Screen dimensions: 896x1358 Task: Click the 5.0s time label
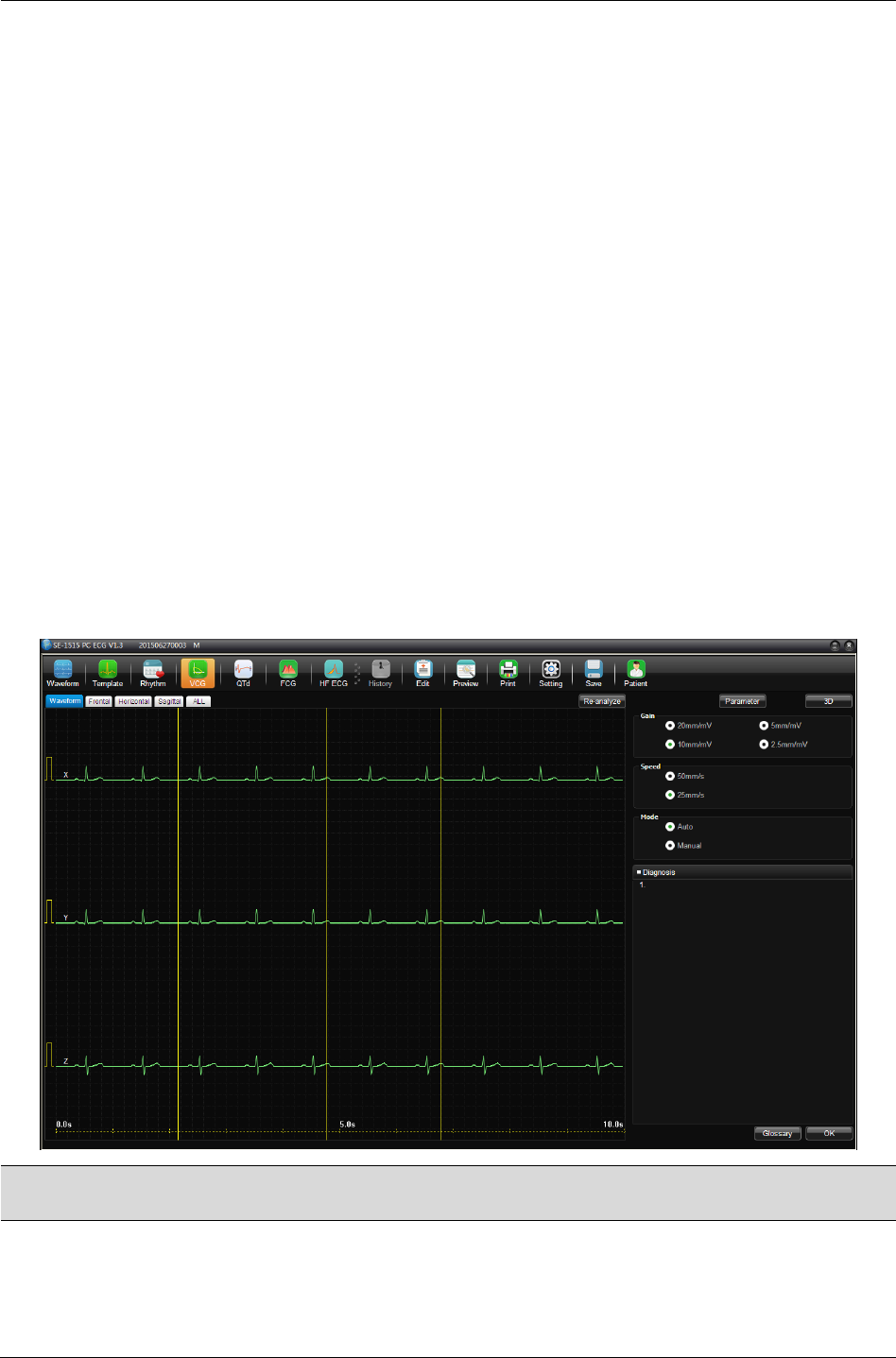tap(347, 1125)
